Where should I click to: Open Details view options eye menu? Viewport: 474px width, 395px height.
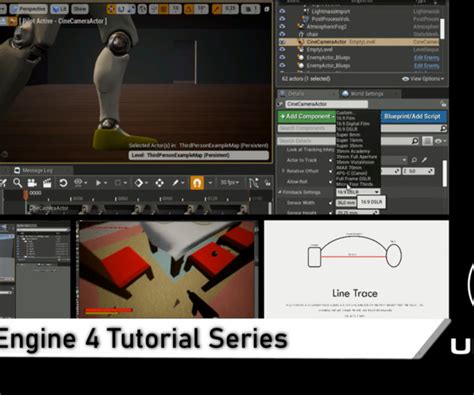pos(440,141)
